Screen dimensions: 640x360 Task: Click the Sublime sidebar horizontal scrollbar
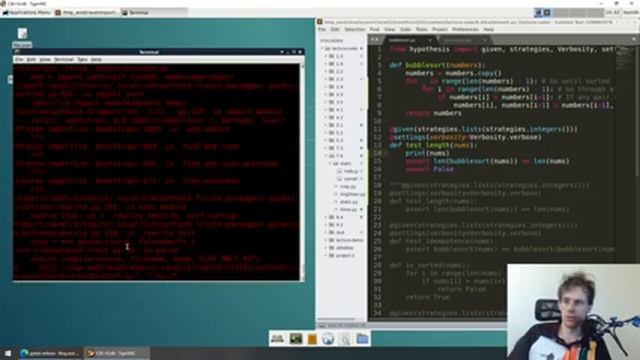[x=337, y=319]
